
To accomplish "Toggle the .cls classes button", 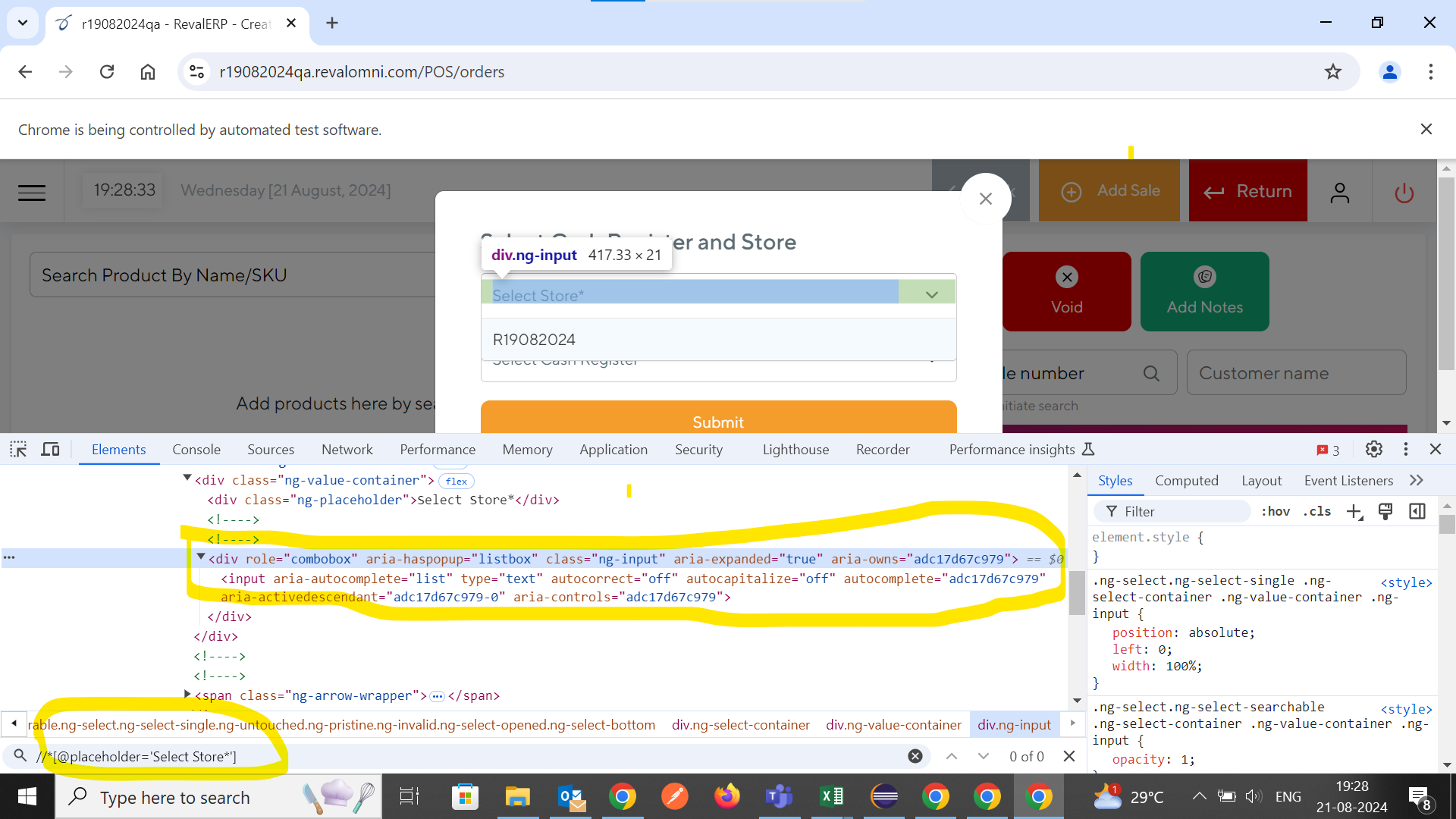I will [1317, 512].
